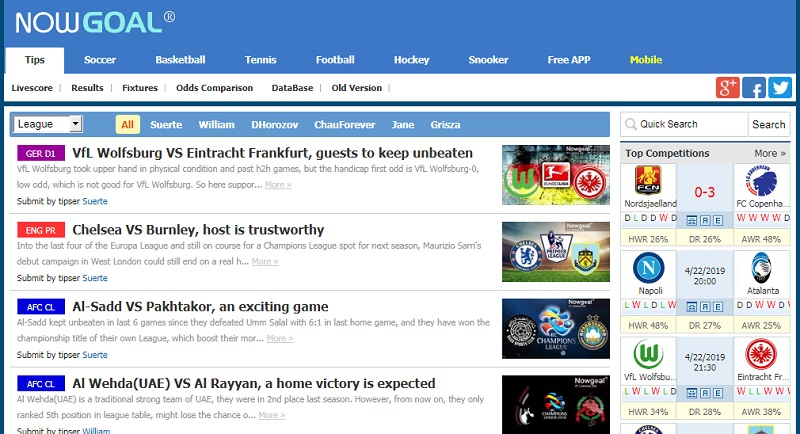Click the Search button
Screen dimensions: 800x434
tap(769, 124)
